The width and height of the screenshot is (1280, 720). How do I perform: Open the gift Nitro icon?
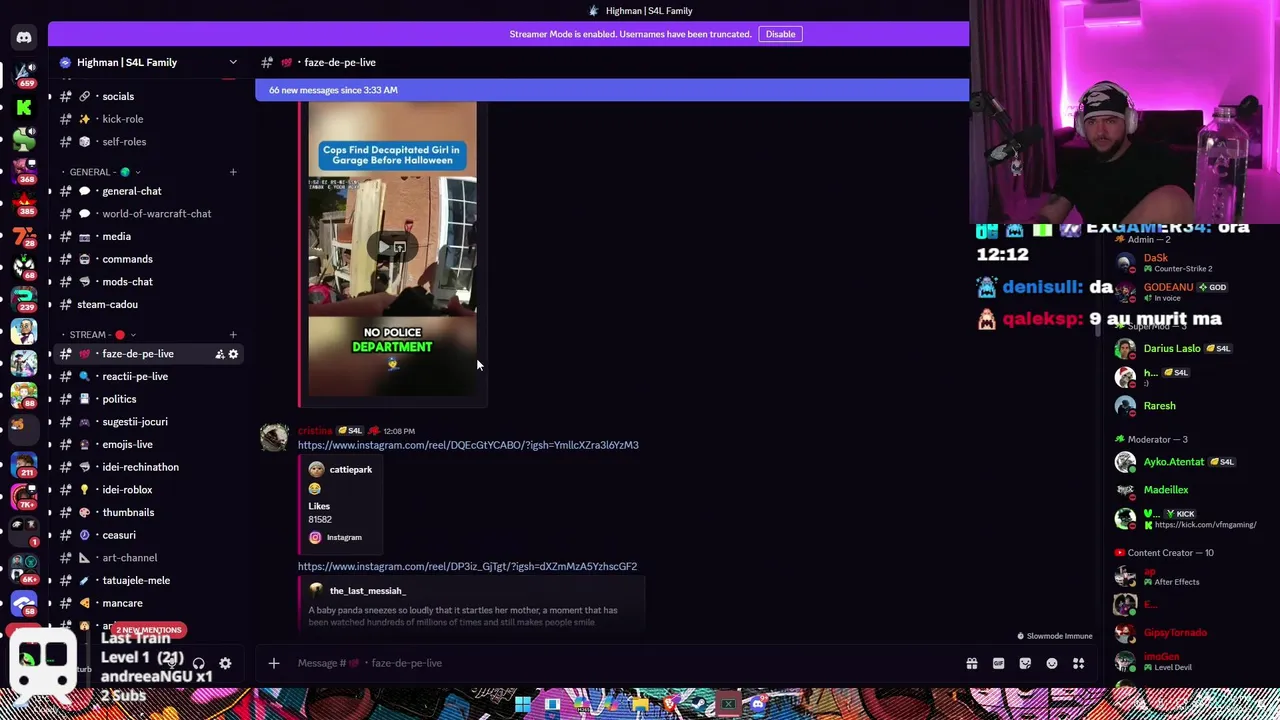[x=971, y=663]
